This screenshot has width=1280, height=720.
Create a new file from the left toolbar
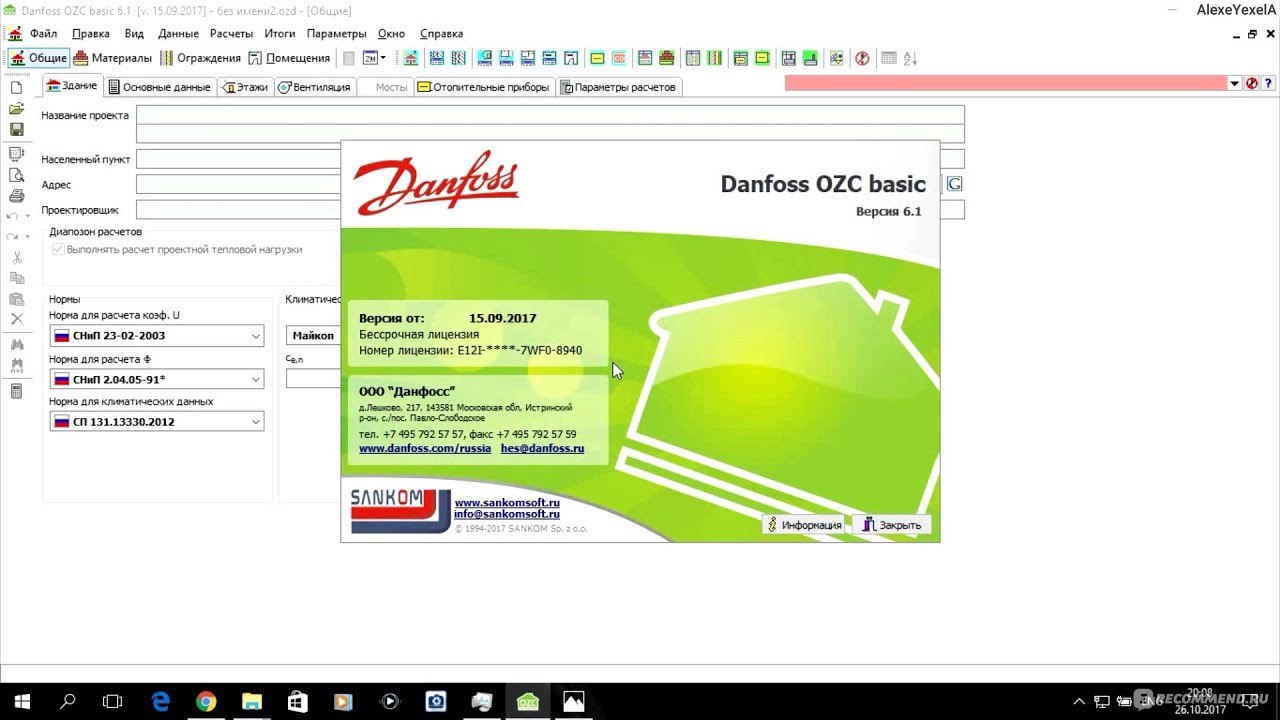point(16,87)
